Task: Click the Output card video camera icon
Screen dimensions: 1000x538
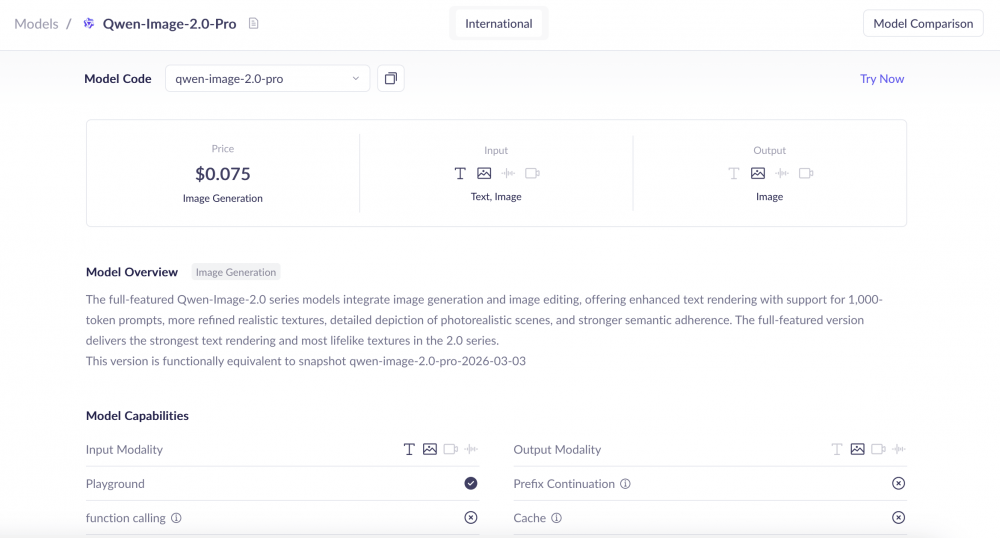Action: pyautogui.click(x=806, y=173)
